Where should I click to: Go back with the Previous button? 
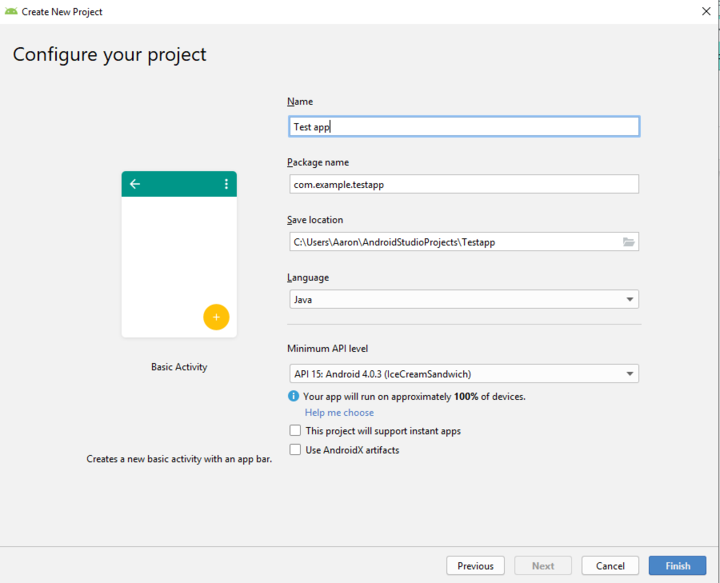[475, 566]
